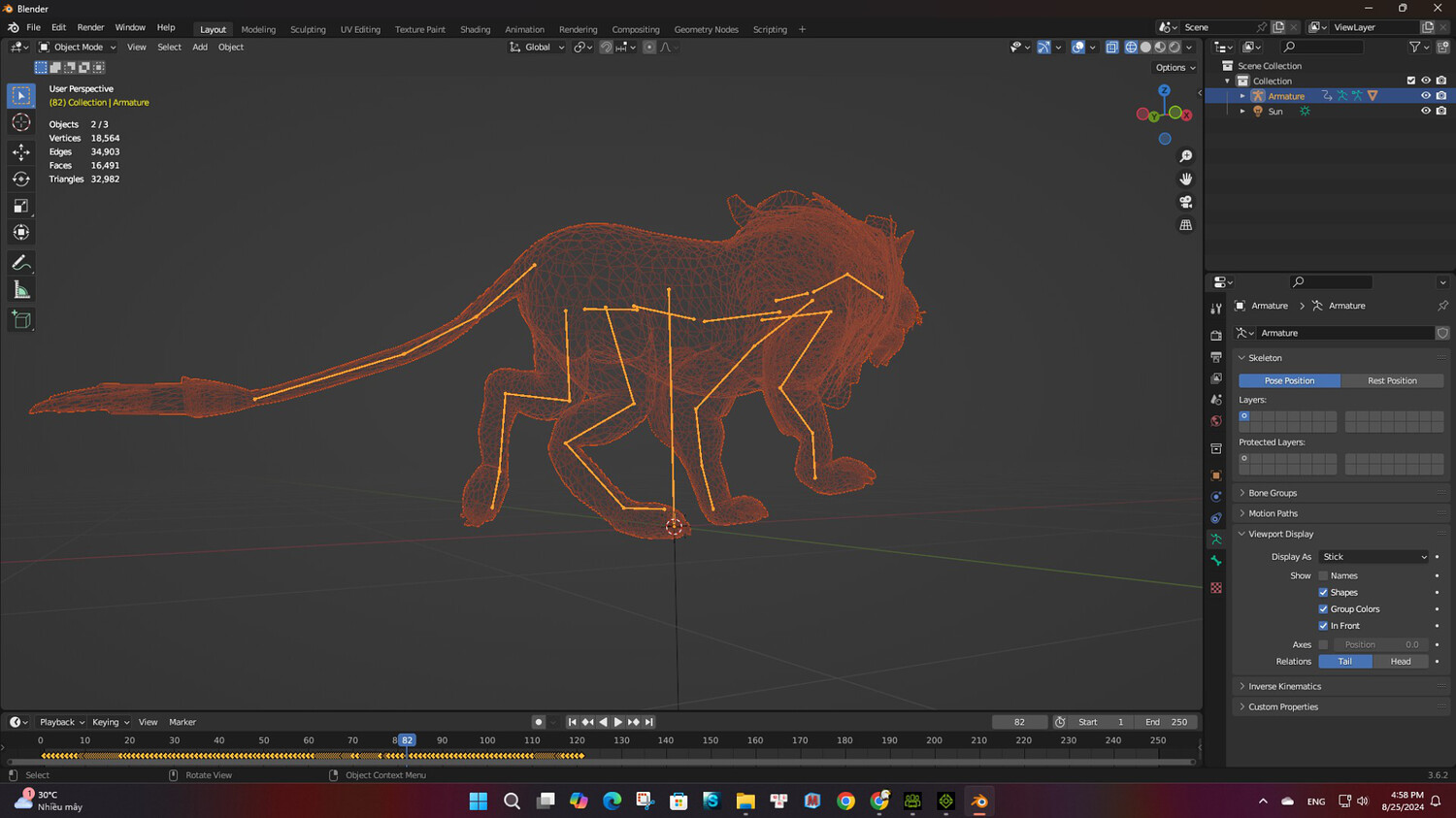This screenshot has height=818, width=1456.
Task: Click the End frame field showing 250
Action: [x=1167, y=722]
